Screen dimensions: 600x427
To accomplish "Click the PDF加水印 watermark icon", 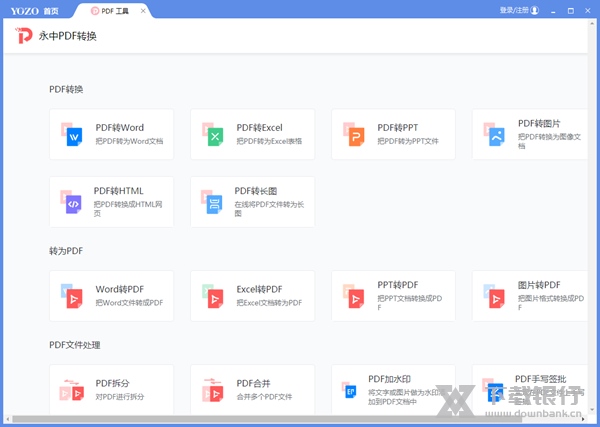I will point(350,390).
